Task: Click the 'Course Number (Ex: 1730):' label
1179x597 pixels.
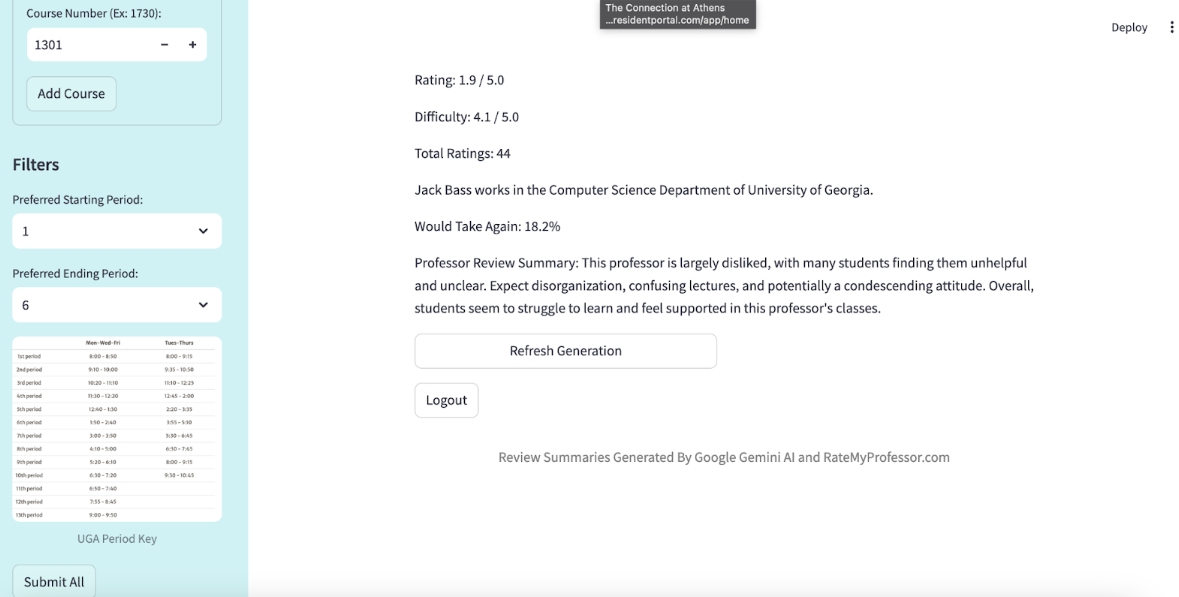Action: point(94,14)
